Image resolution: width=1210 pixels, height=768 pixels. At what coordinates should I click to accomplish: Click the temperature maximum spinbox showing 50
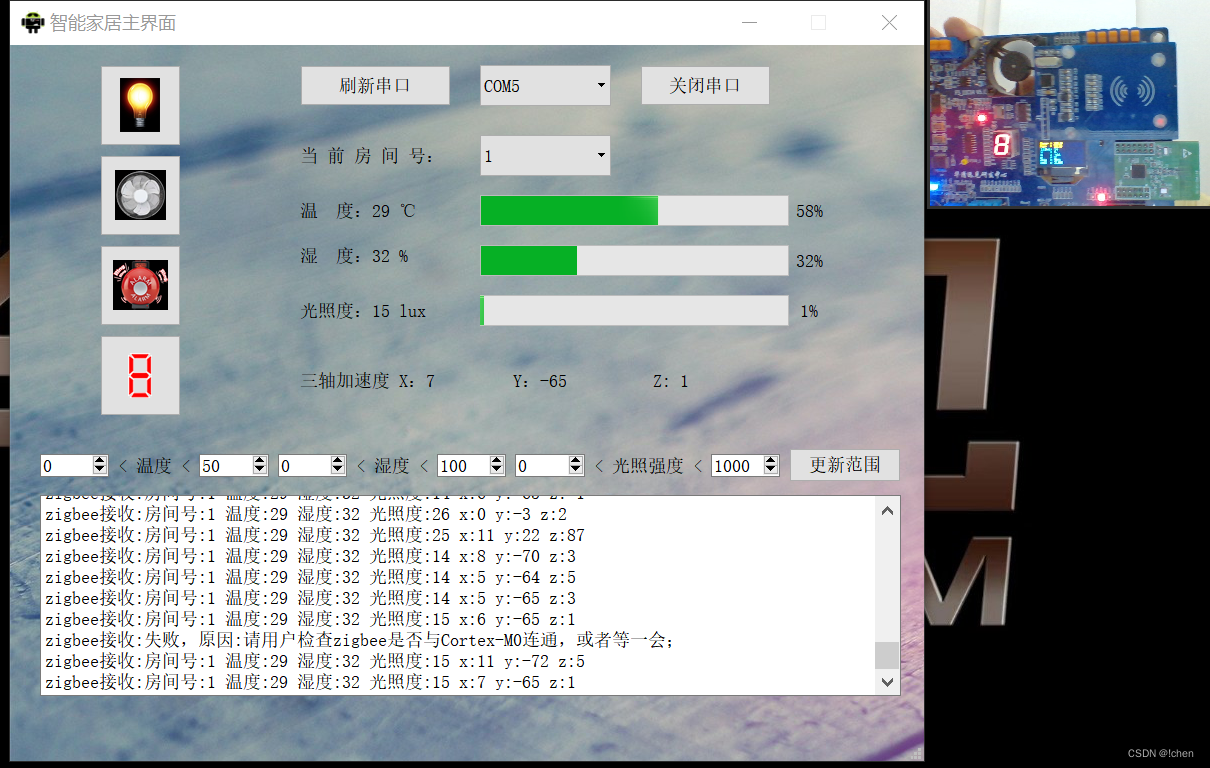pos(234,466)
